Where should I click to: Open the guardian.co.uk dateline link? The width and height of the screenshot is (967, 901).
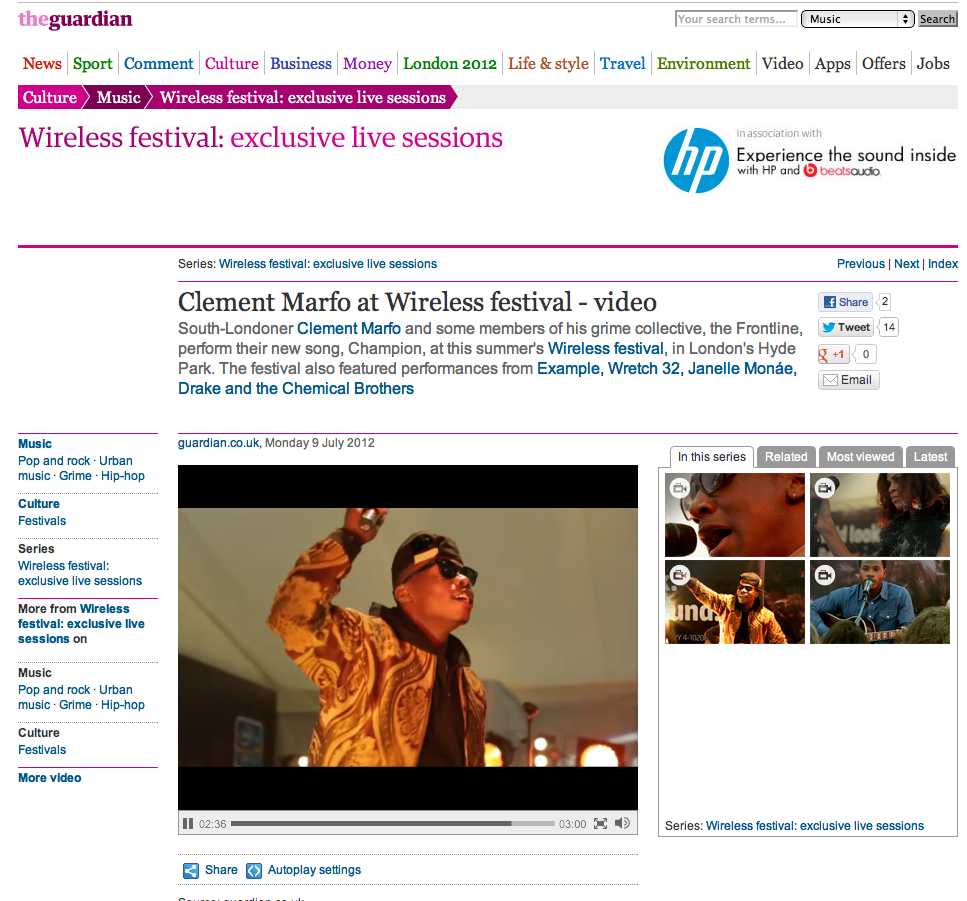pyautogui.click(x=218, y=443)
